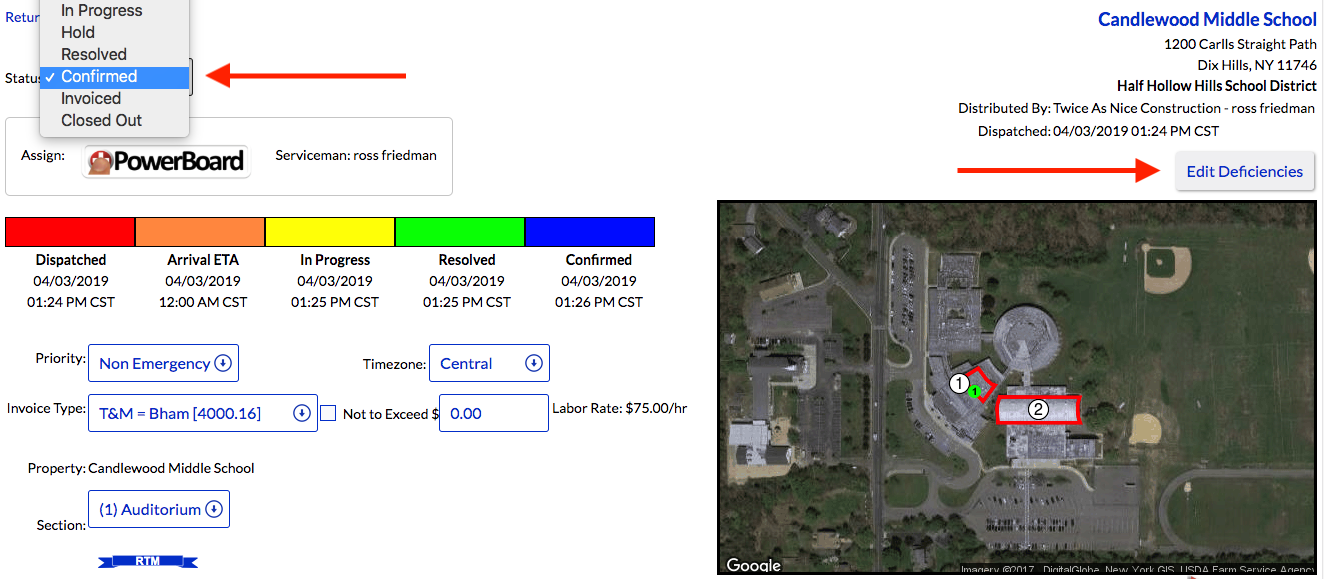
Task: Click map marker number 1
Action: pos(959,383)
